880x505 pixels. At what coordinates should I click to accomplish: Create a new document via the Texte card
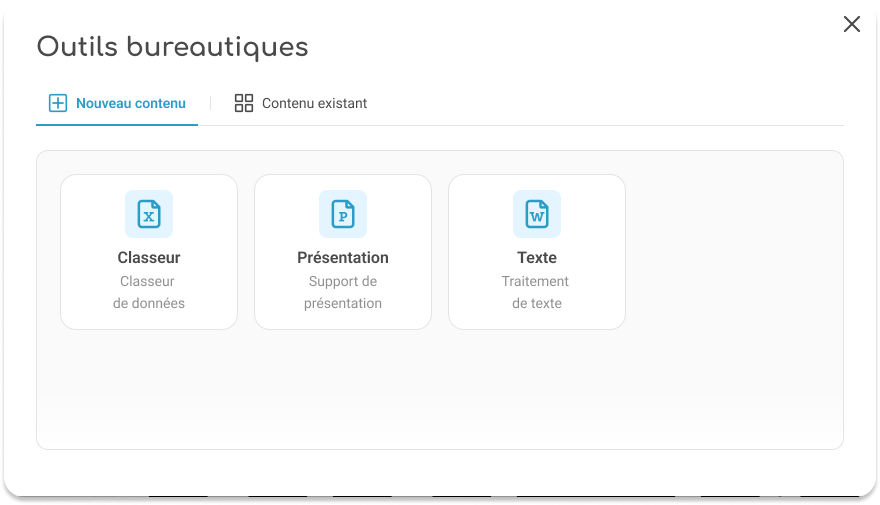[537, 251]
